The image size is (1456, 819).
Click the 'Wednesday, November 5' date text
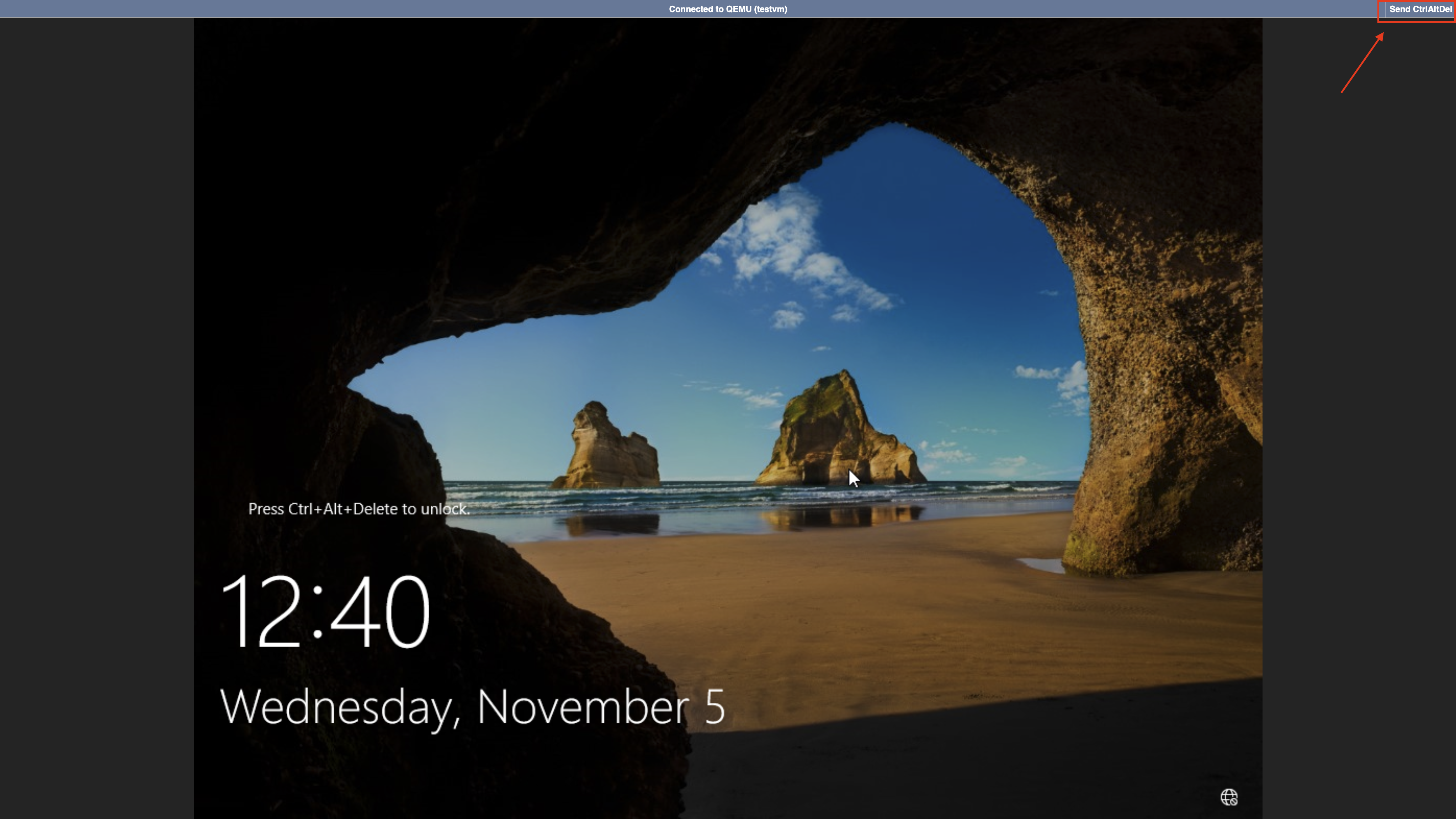472,706
